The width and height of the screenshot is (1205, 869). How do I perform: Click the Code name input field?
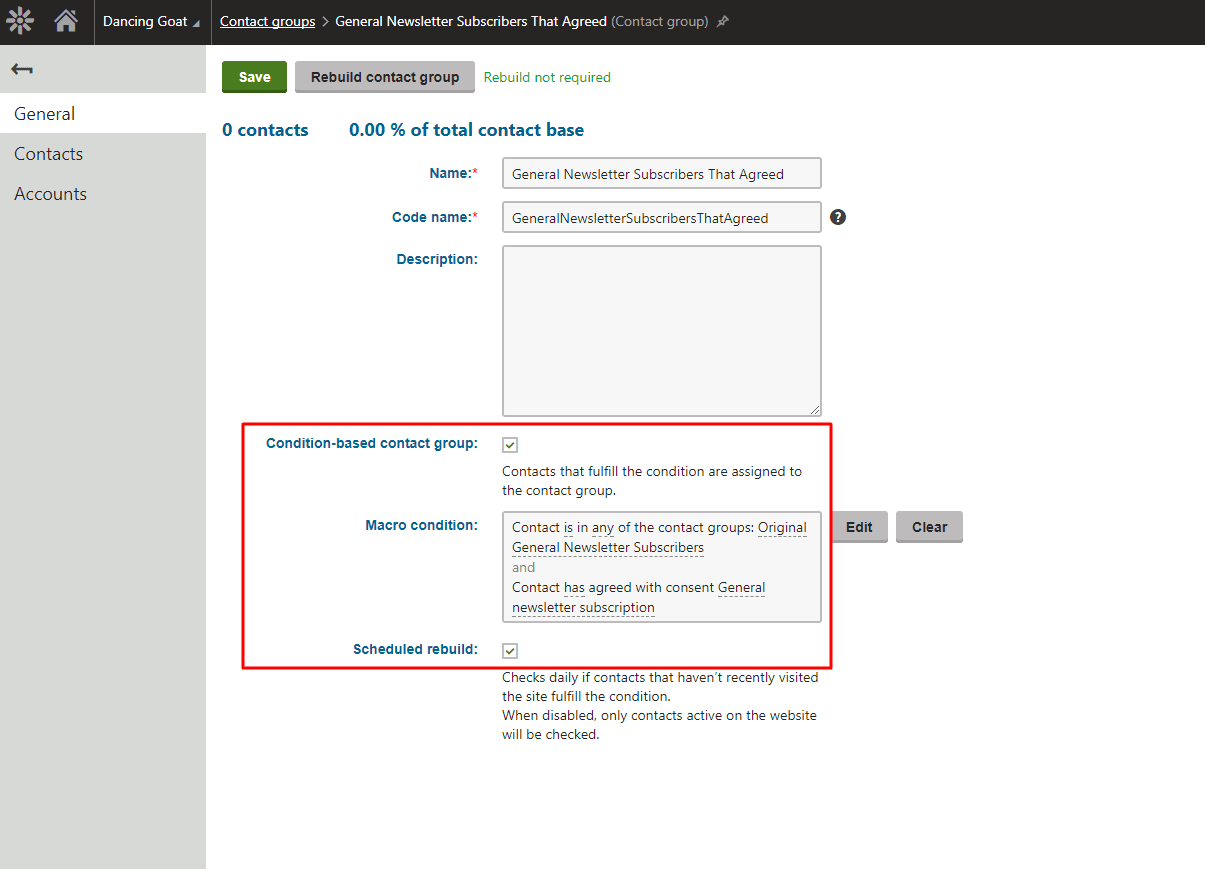pyautogui.click(x=661, y=217)
